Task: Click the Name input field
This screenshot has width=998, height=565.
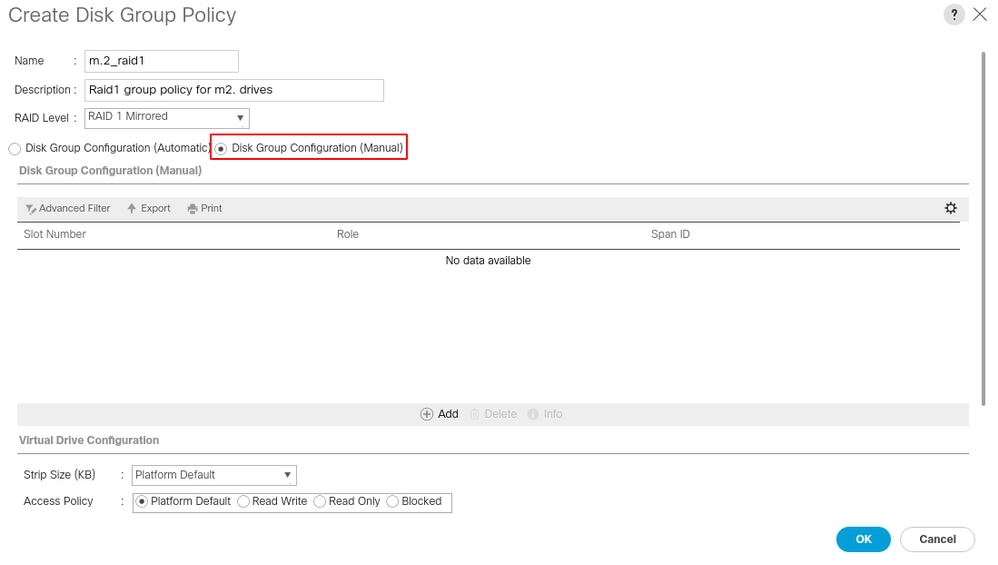Action: click(x=162, y=61)
